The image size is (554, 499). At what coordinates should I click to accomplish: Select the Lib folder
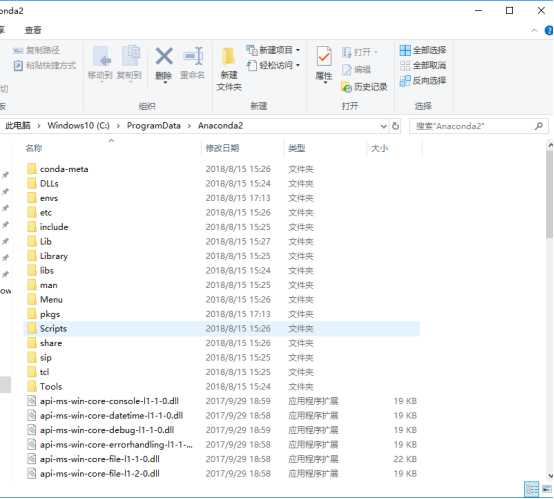pos(222,242)
